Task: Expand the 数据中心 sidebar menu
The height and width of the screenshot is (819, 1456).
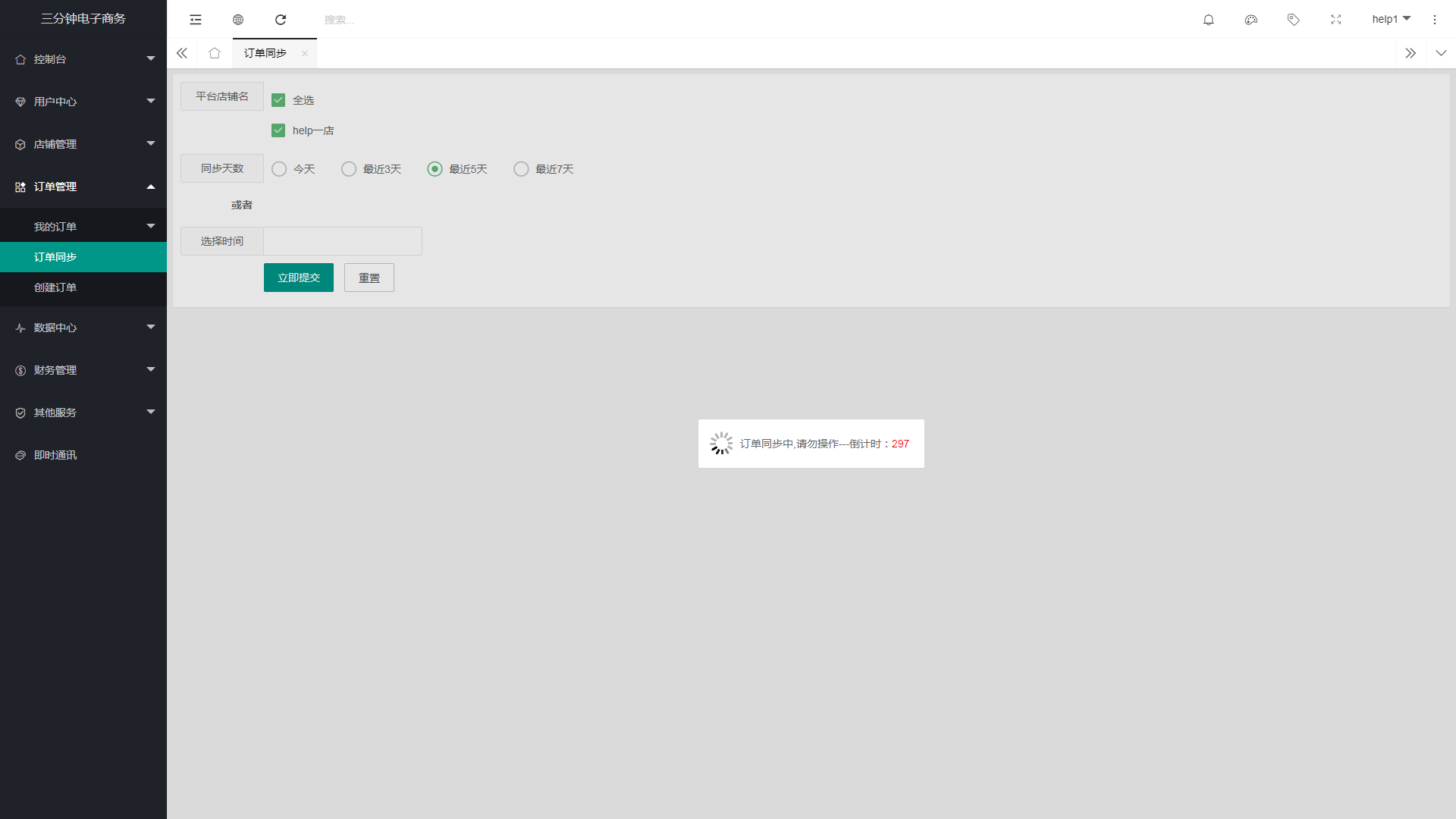Action: [x=83, y=328]
